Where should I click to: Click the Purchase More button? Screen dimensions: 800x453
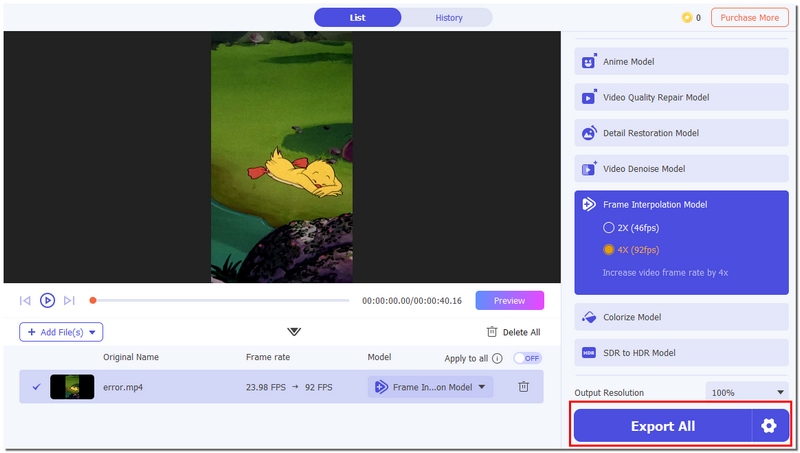749,17
